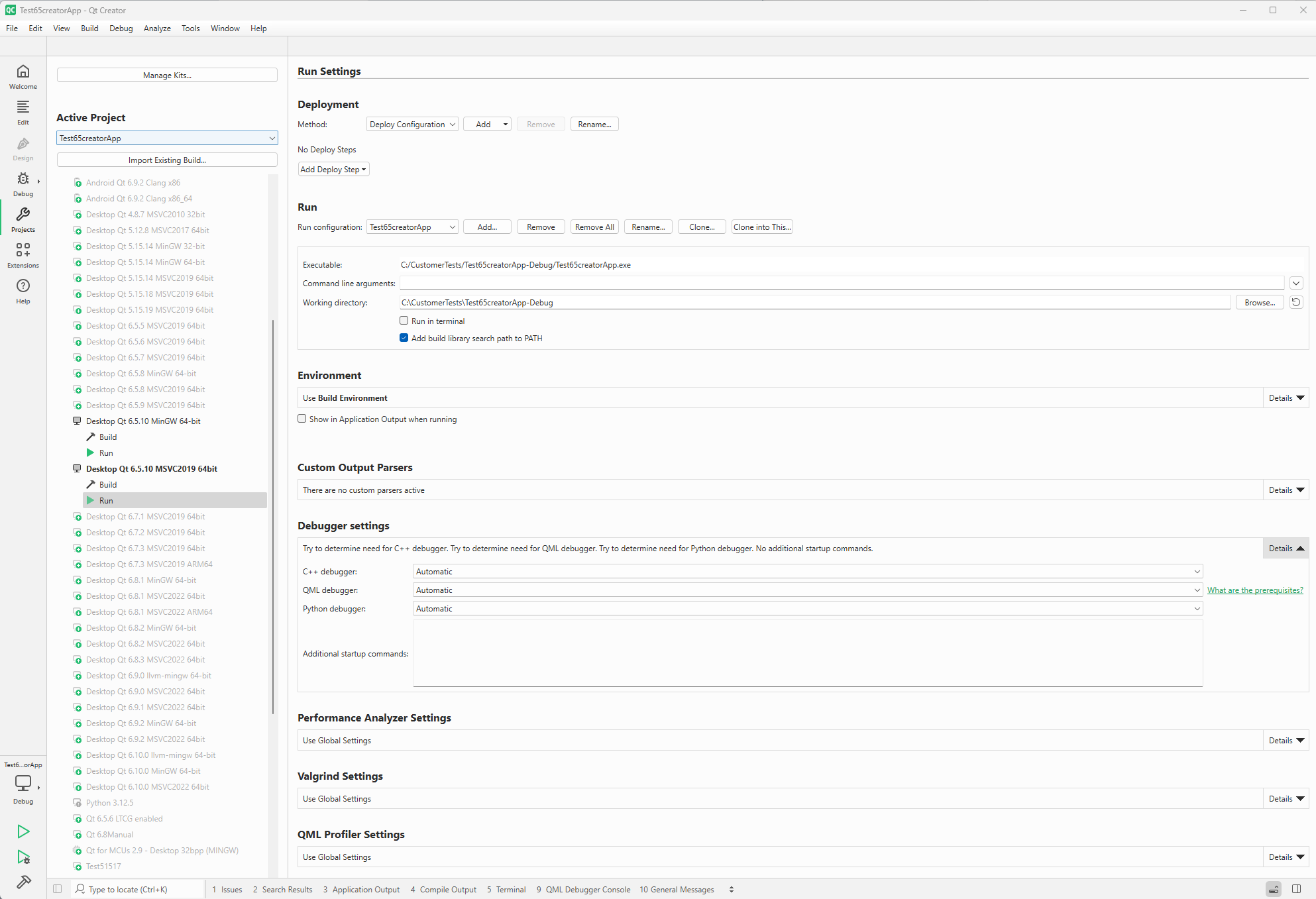Open the Analyze menu
Viewport: 1316px width, 899px height.
coord(157,28)
